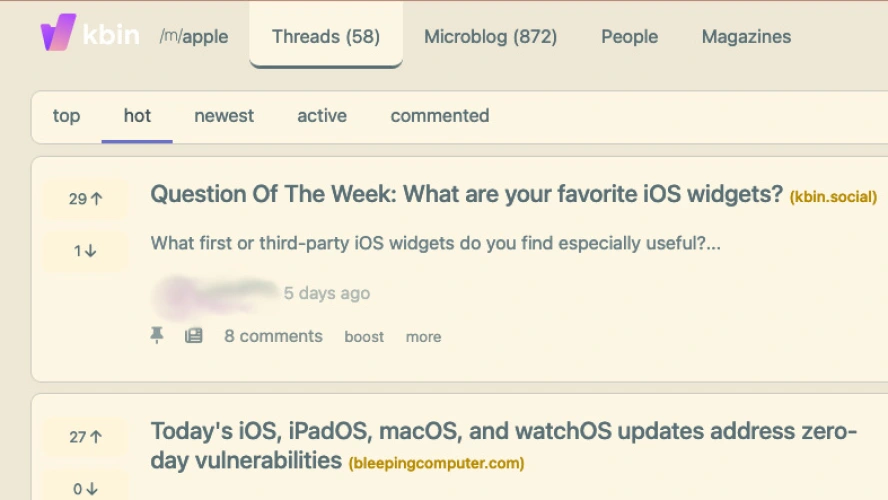This screenshot has height=500, width=888.
Task: Go to the People tab
Action: click(629, 37)
